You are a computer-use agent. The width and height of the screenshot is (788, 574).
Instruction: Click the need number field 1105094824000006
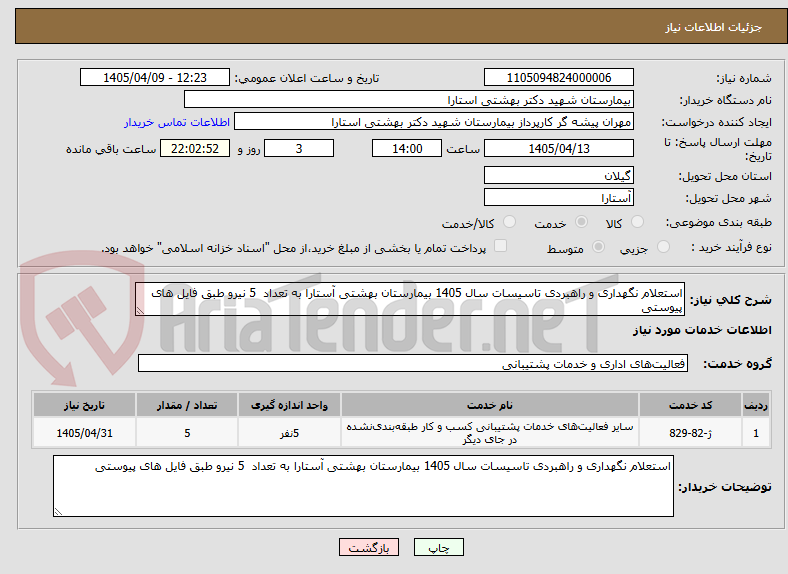tap(559, 77)
